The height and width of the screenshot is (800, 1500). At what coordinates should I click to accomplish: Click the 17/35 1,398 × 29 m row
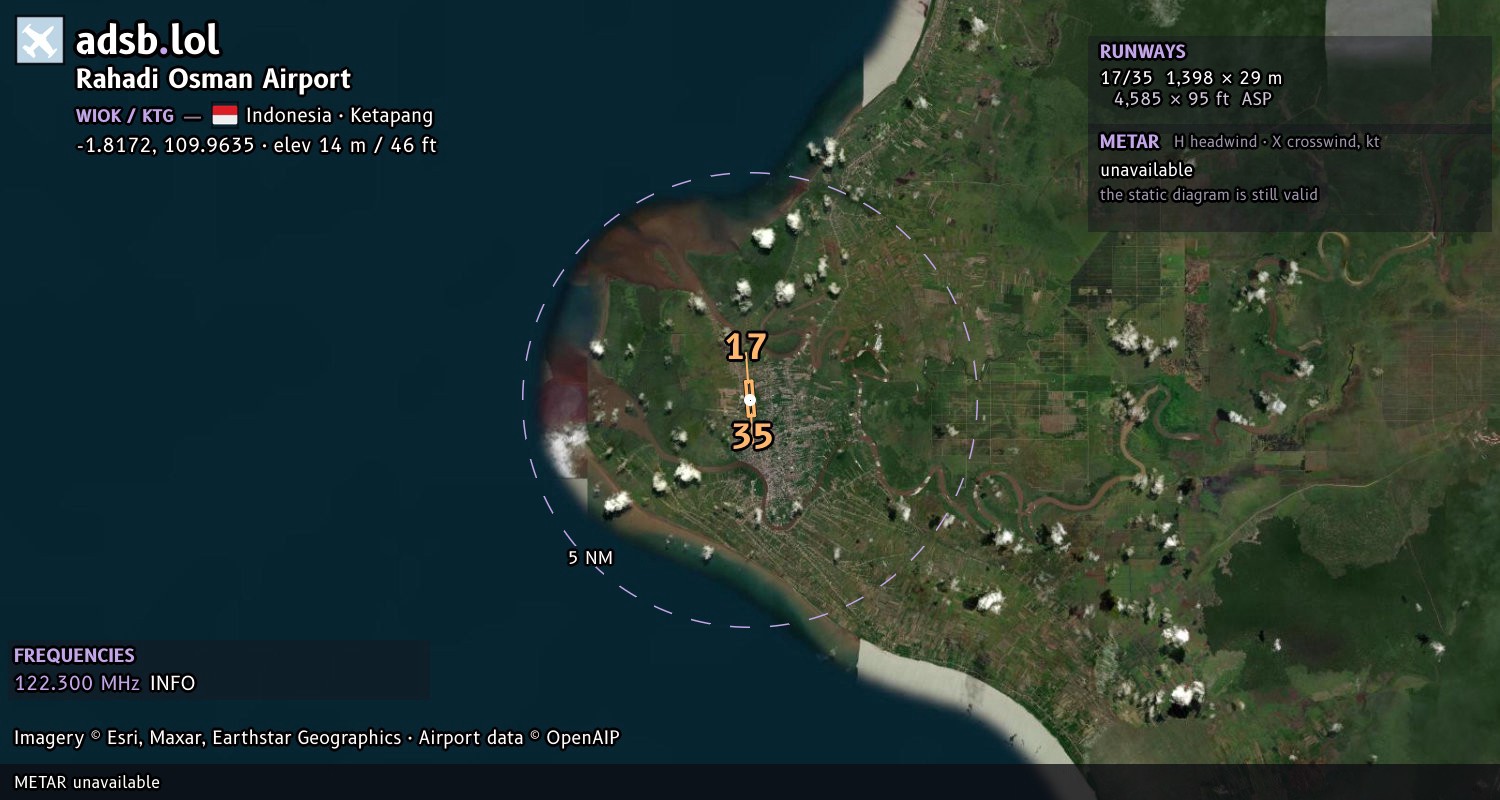pos(1191,78)
